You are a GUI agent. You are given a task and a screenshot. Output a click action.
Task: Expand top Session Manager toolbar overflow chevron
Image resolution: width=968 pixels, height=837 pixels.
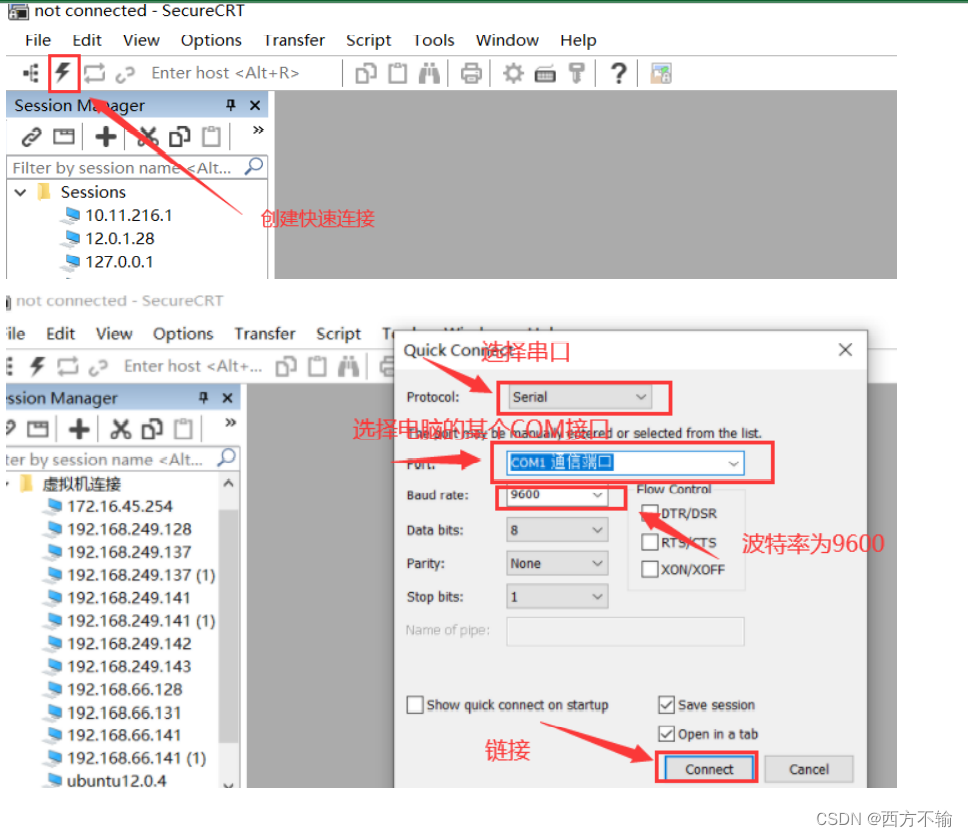click(258, 130)
